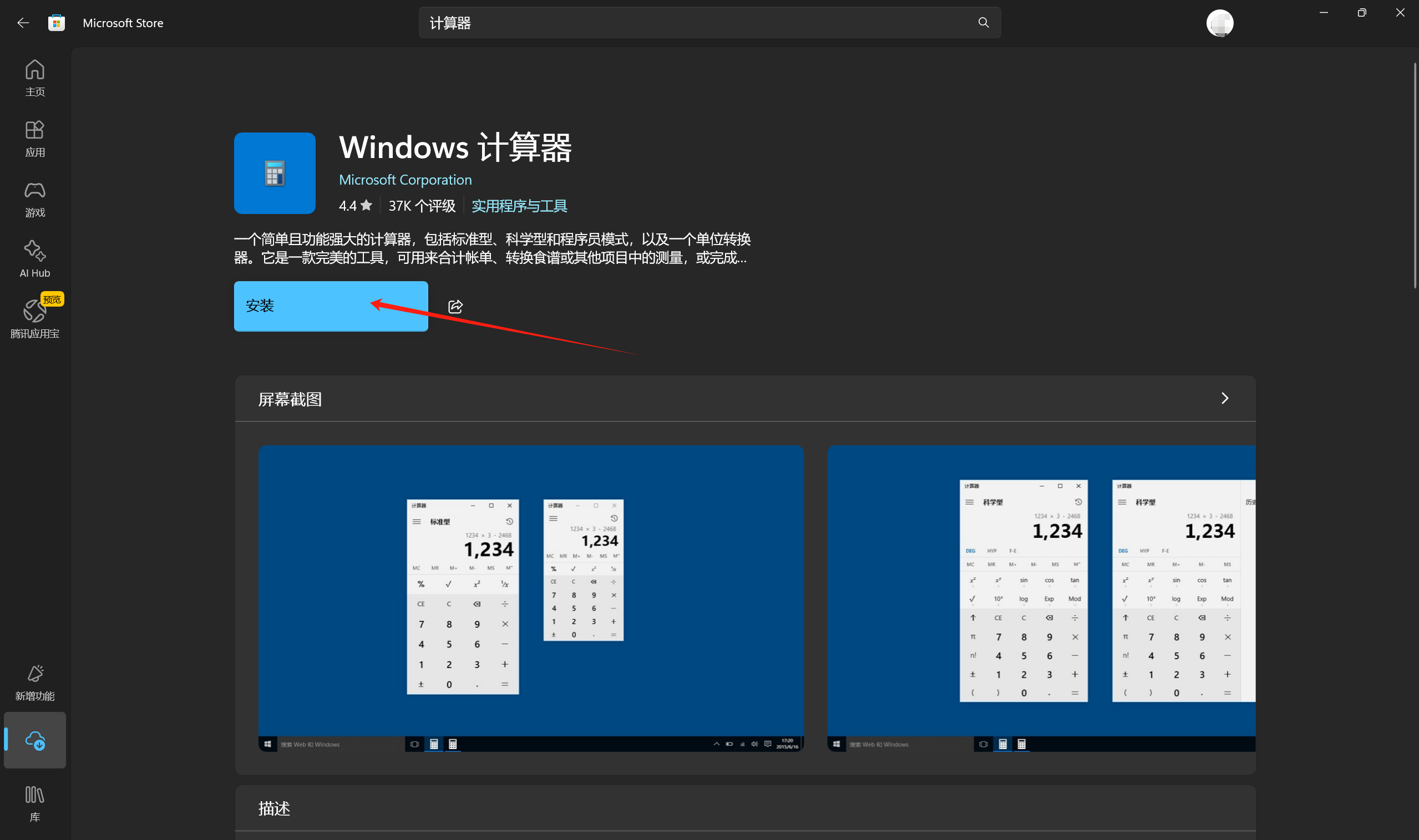Image resolution: width=1419 pixels, height=840 pixels.
Task: Open the 库 library section
Action: click(34, 803)
